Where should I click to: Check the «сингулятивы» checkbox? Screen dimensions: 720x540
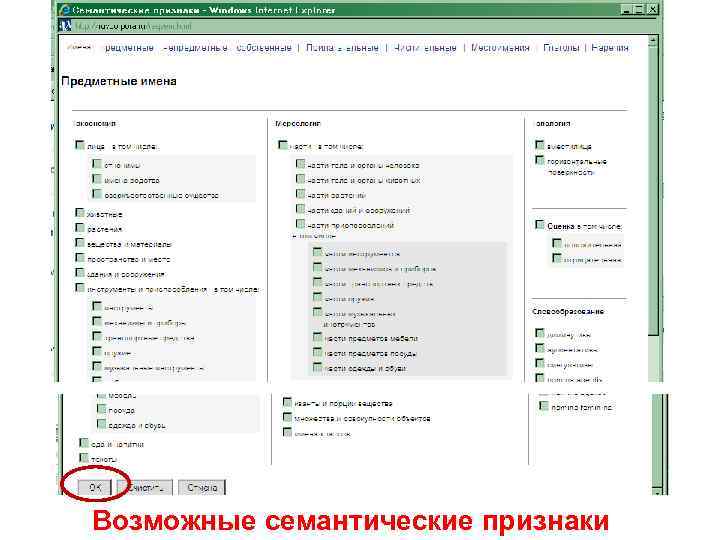540,364
